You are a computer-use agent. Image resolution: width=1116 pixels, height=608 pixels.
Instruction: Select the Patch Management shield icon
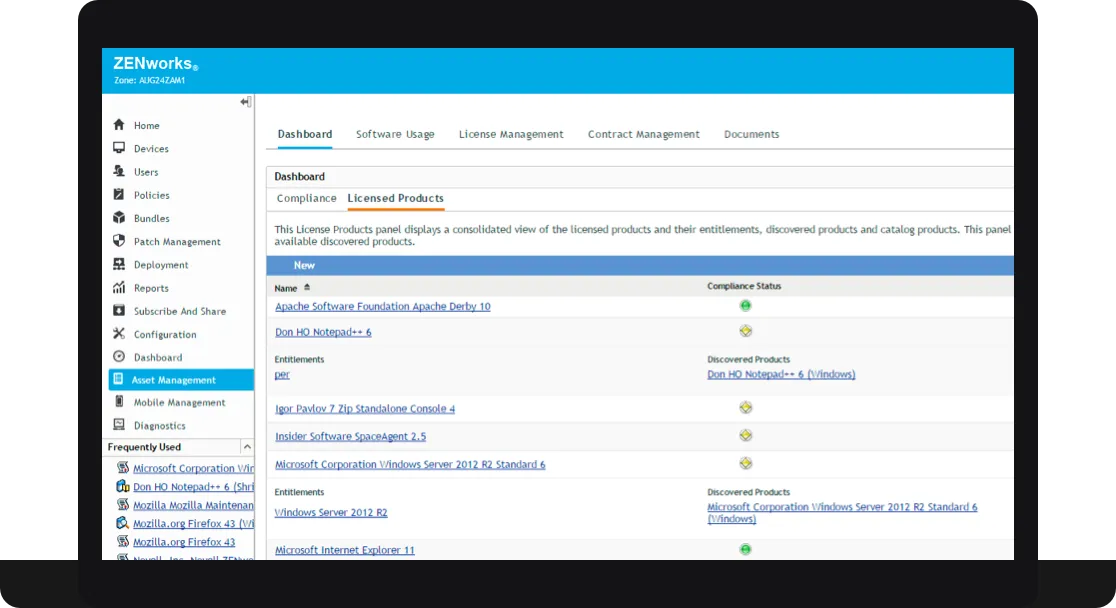pyautogui.click(x=118, y=241)
